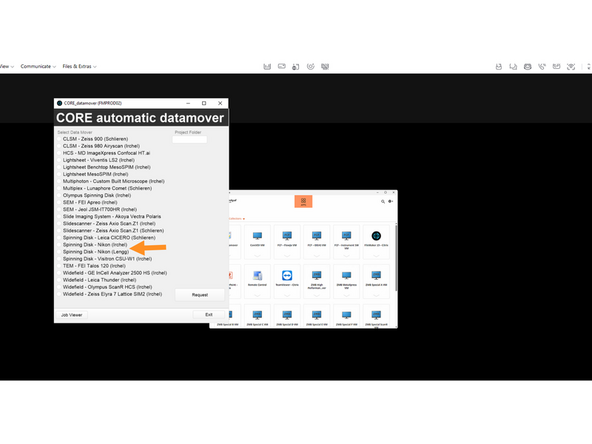Expand chevron under ZMB MetaXpress VM card

(x=346, y=295)
